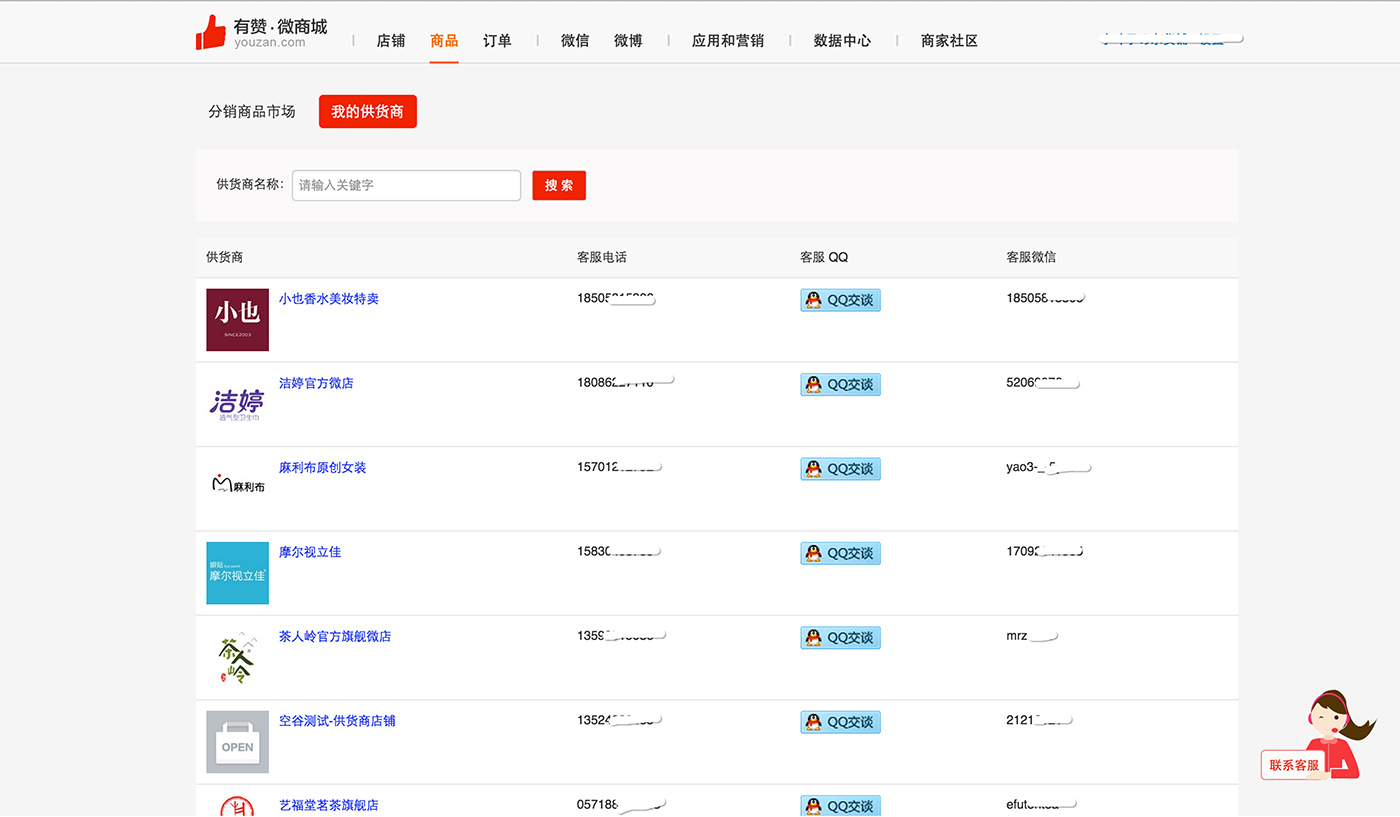
Task: Click the 客服 QQ column header
Action: [x=824, y=257]
